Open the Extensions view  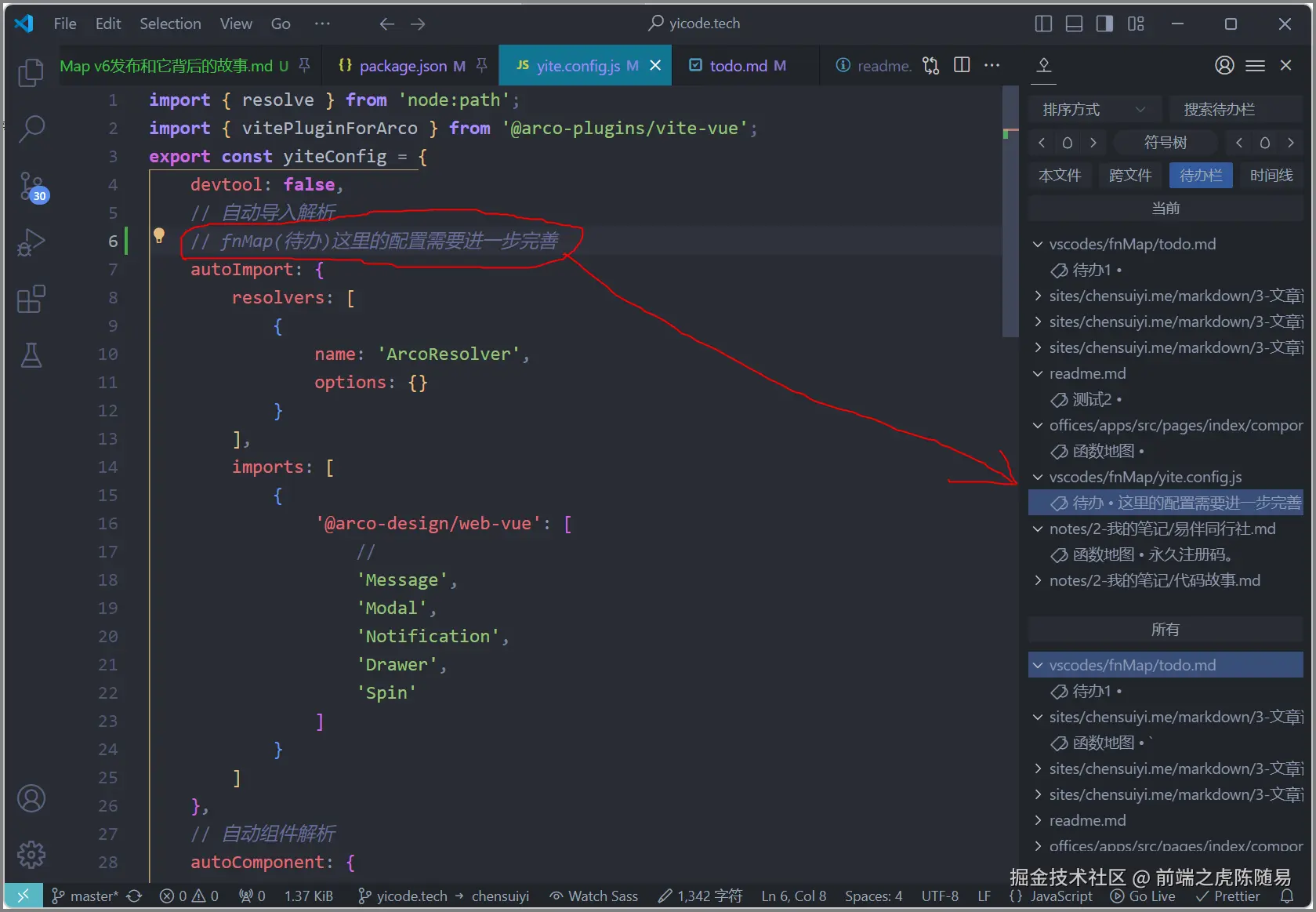pyautogui.click(x=31, y=299)
